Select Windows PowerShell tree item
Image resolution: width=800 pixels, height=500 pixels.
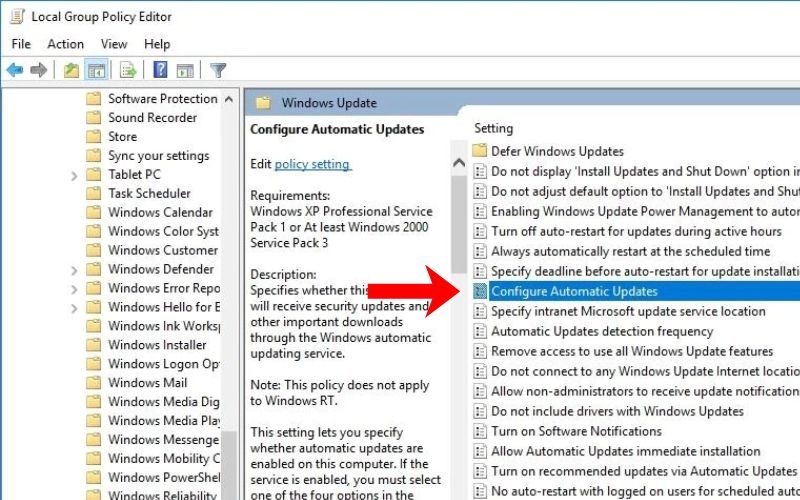coord(164,477)
